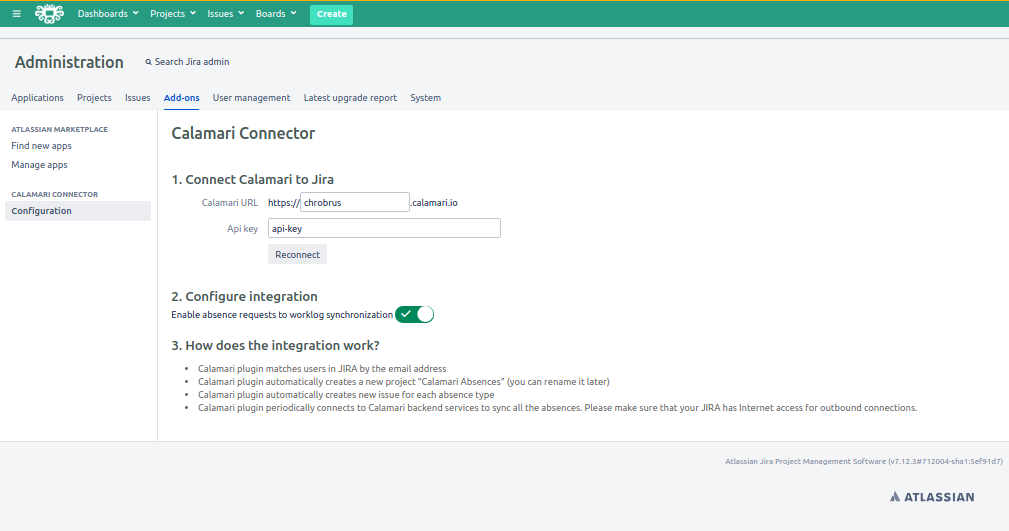Click the search magnifier icon in admin

tap(149, 62)
